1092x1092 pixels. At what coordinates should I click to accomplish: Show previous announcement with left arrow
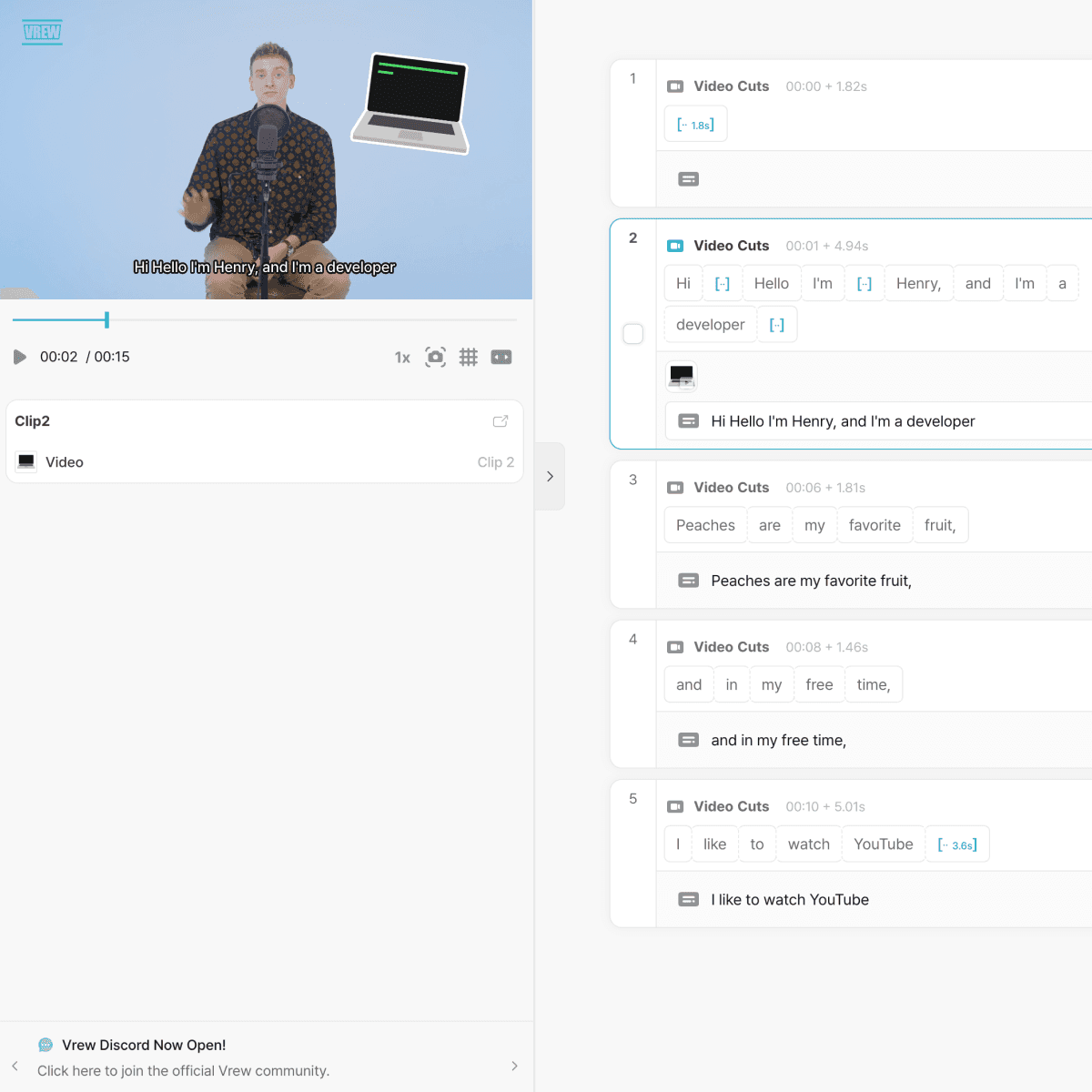coord(15,1066)
